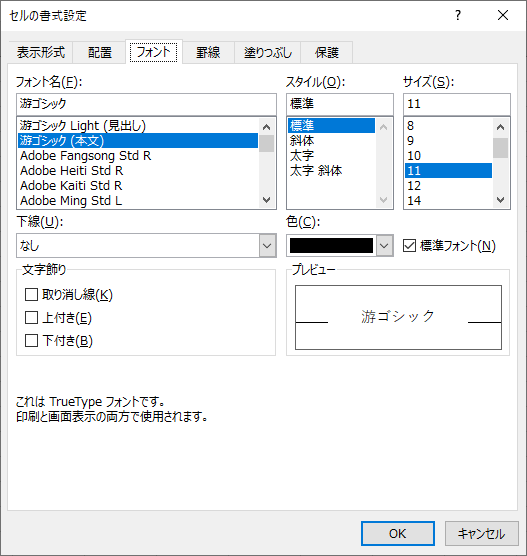527x556 pixels.
Task: Choose font size 10
Action: click(x=448, y=155)
